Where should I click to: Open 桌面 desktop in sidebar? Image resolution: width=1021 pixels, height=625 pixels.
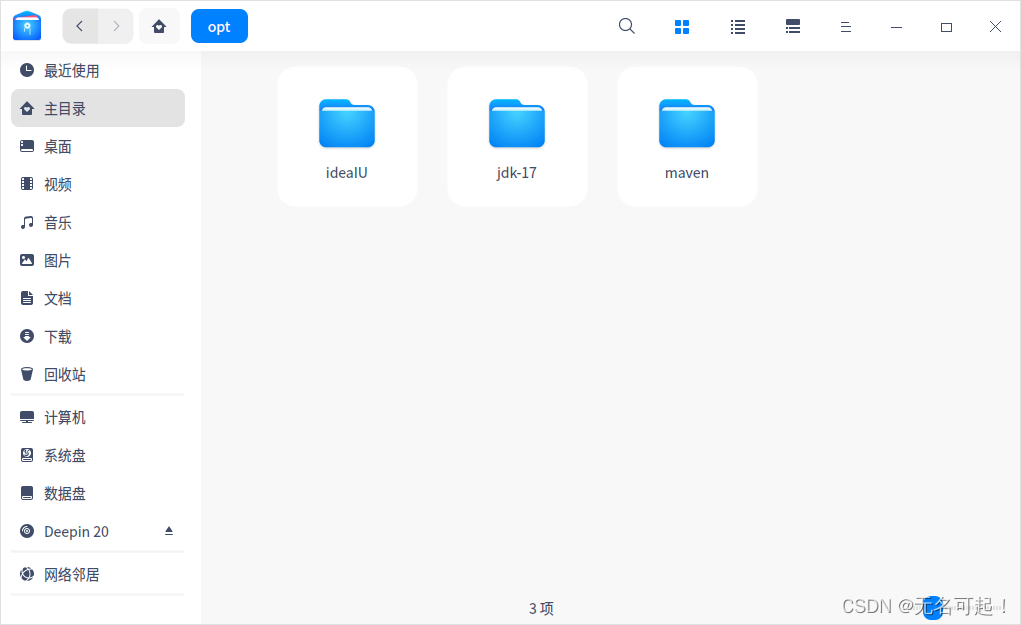tap(98, 146)
